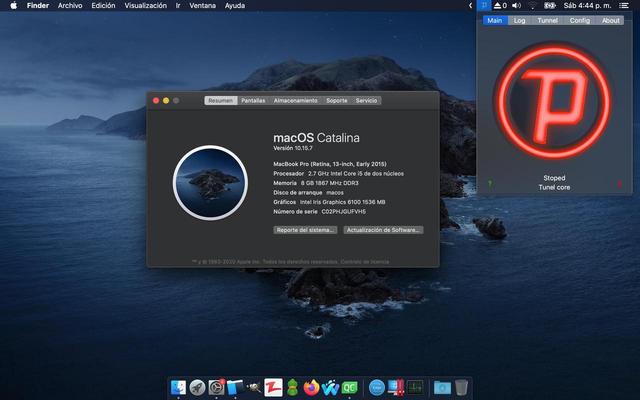Open Notification Center list icon
Screen dimensions: 640x400
(x=623, y=5)
